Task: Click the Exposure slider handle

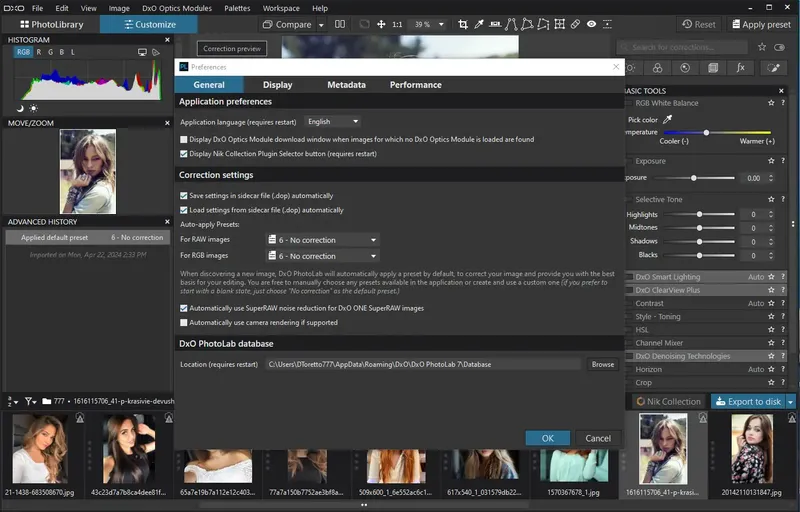Action: (x=693, y=178)
